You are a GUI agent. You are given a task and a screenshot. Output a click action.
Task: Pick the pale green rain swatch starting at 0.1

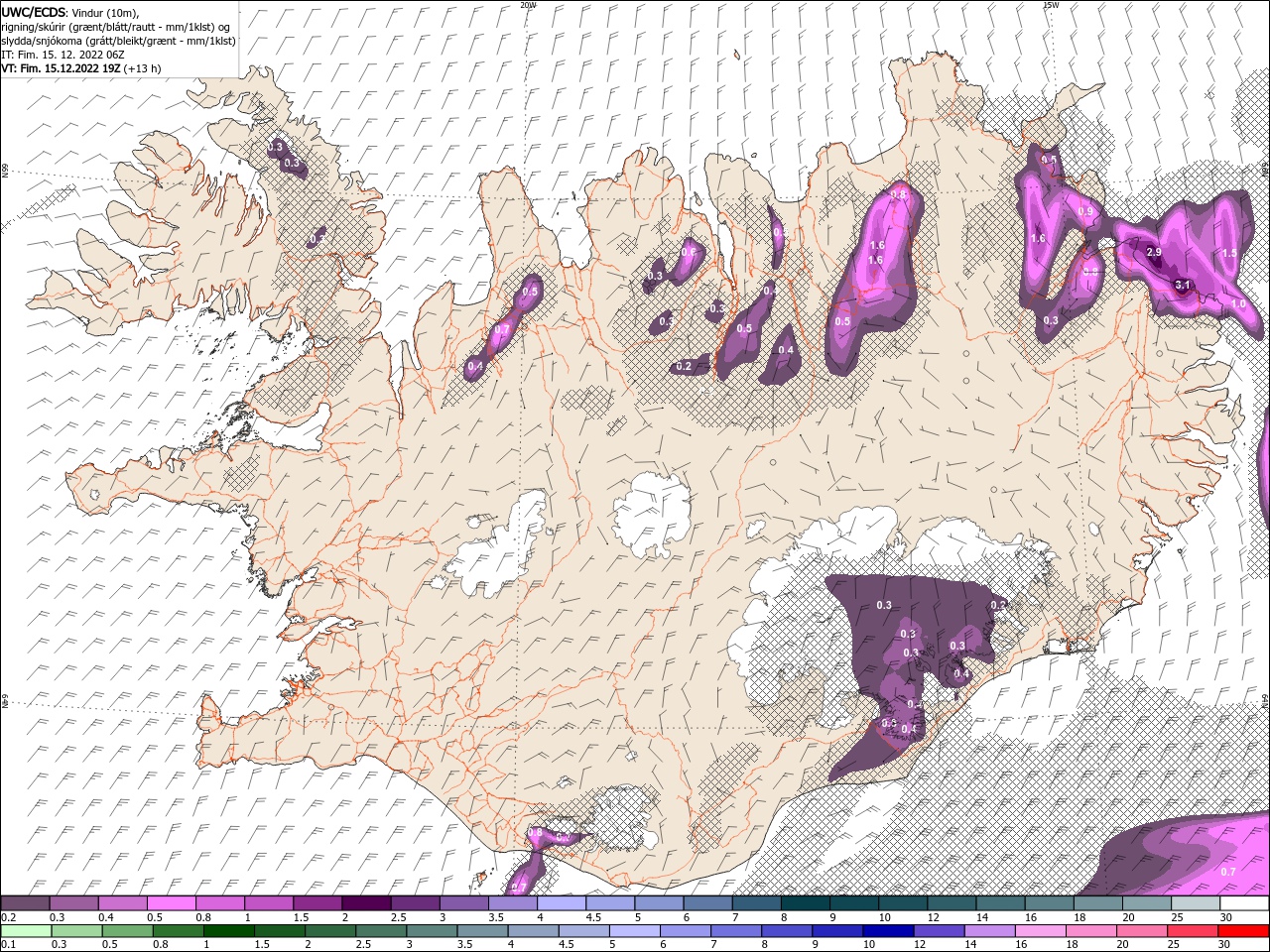pos(26,931)
